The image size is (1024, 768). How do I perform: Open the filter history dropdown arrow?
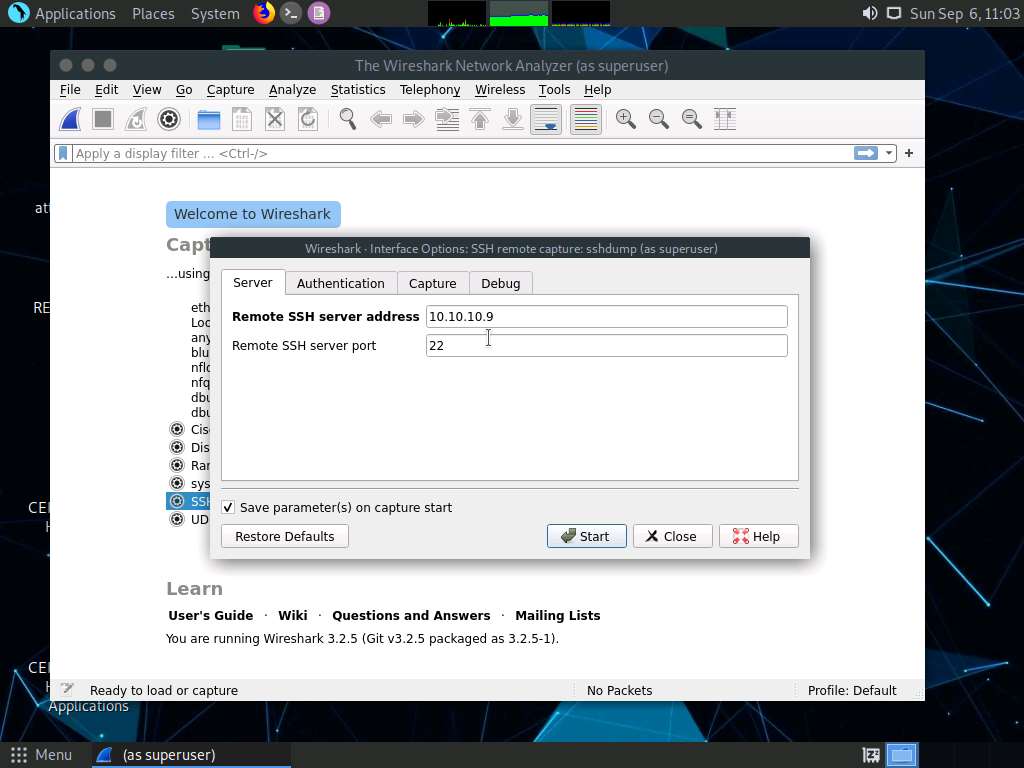[x=888, y=153]
